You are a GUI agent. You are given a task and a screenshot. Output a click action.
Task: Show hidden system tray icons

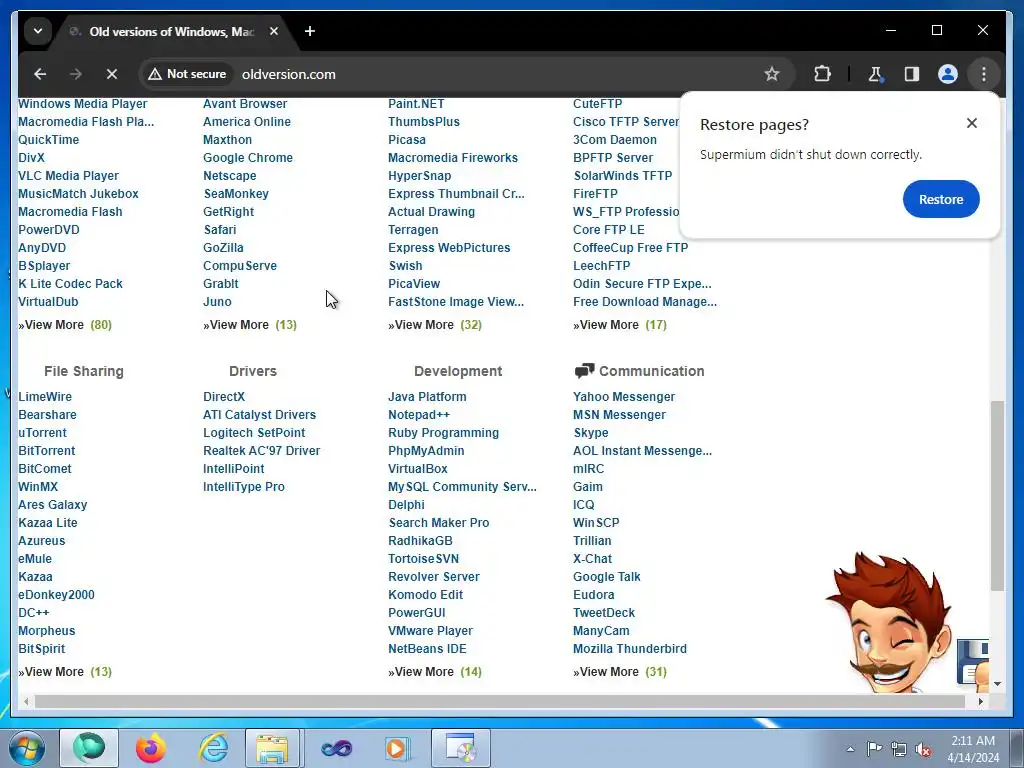coord(850,749)
